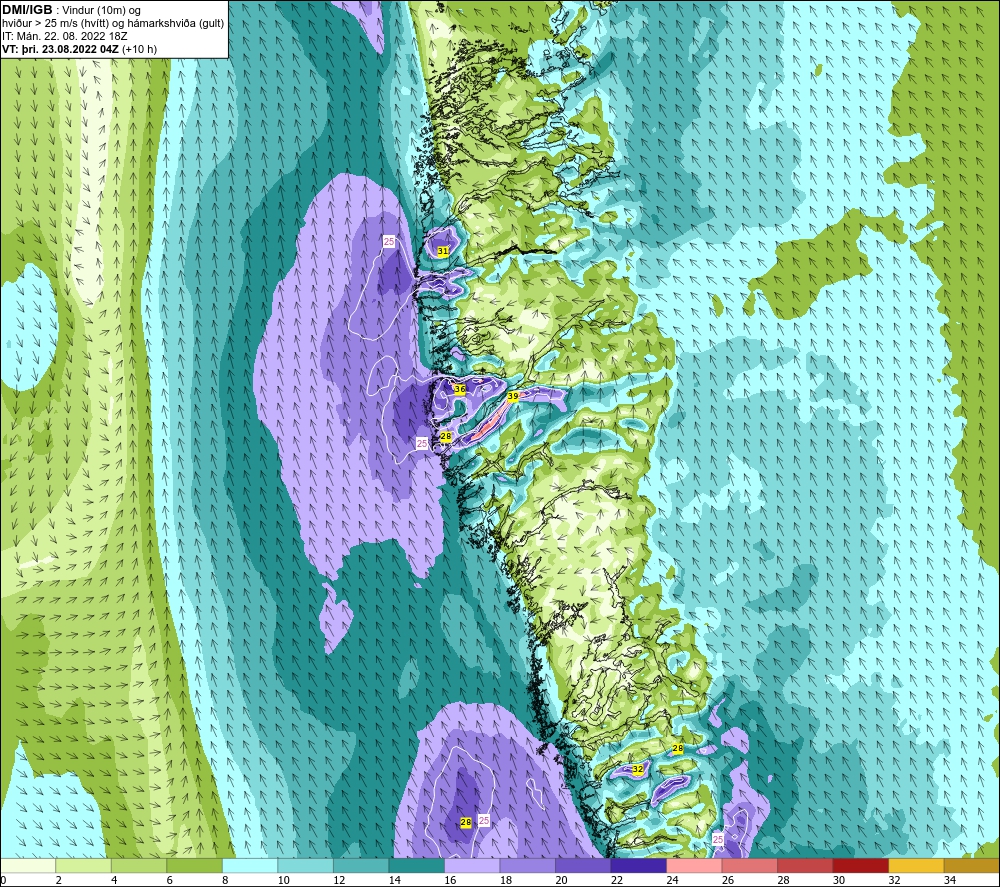
Task: Pick the red 28–30 legend swatch
Action: [x=805, y=866]
